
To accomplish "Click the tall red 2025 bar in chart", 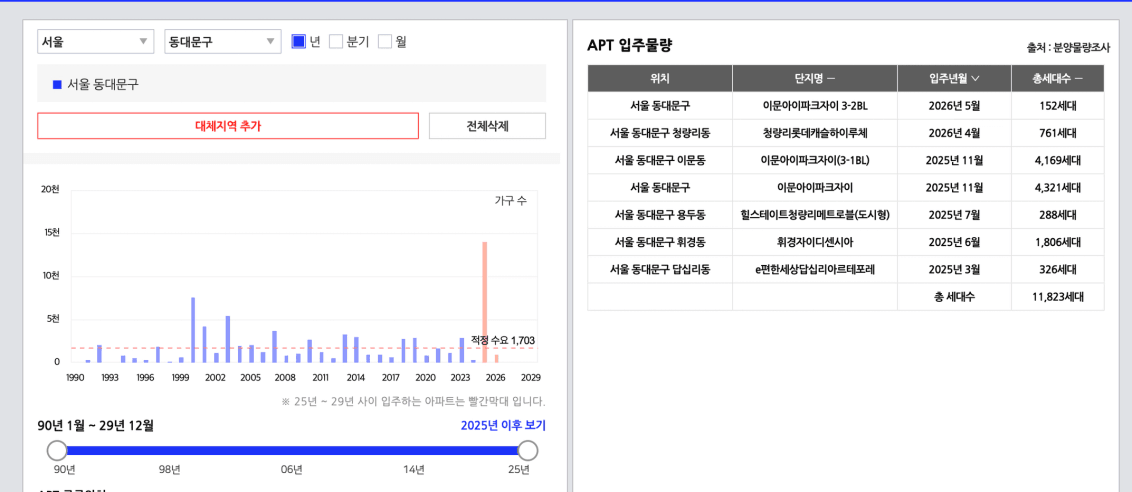I will pos(484,302).
